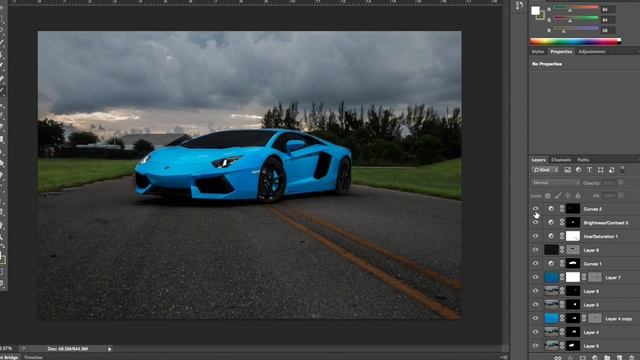
Task: Hide Layer 7 with its eye icon
Action: click(x=535, y=277)
